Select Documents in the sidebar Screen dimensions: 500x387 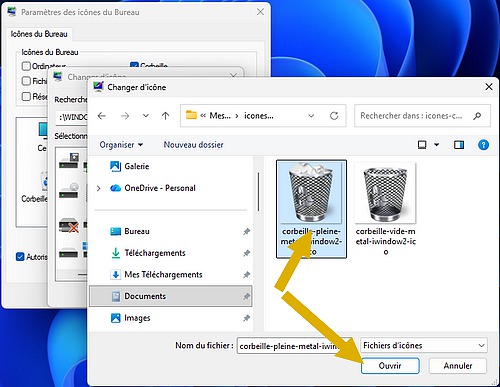(x=171, y=296)
